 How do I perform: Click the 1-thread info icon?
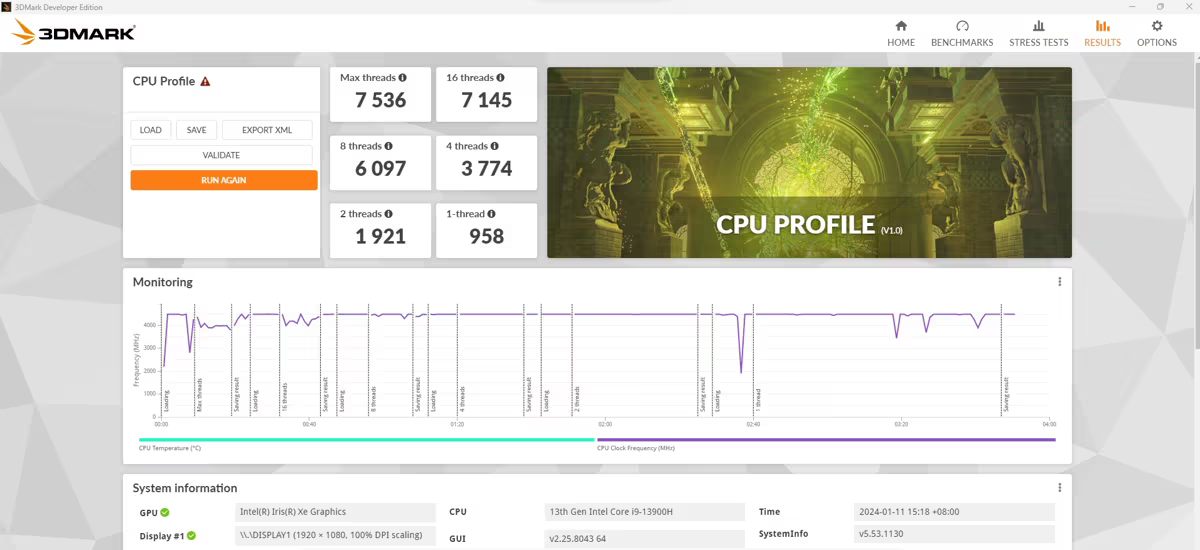pos(492,214)
